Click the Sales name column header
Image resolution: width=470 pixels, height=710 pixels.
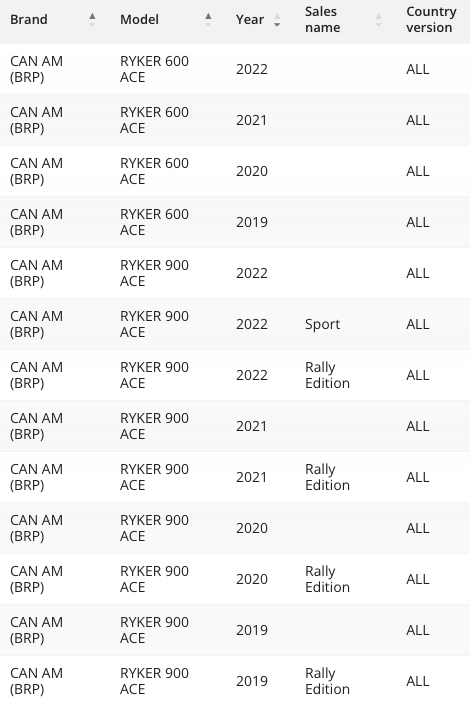pos(322,19)
